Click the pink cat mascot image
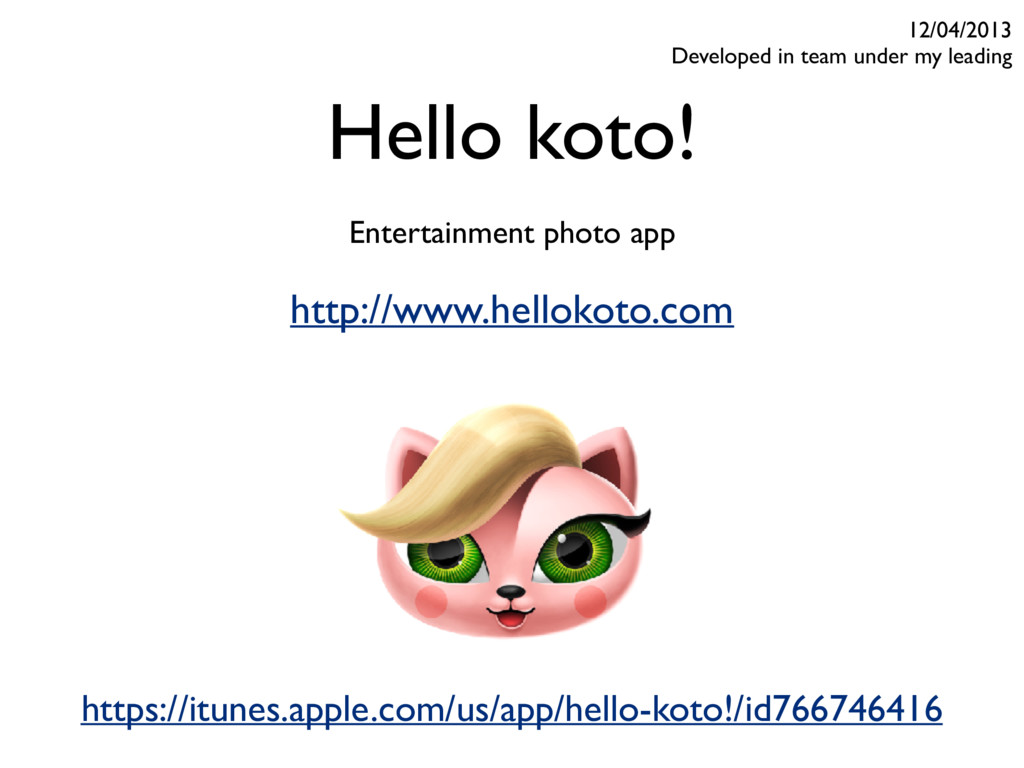 point(496,521)
